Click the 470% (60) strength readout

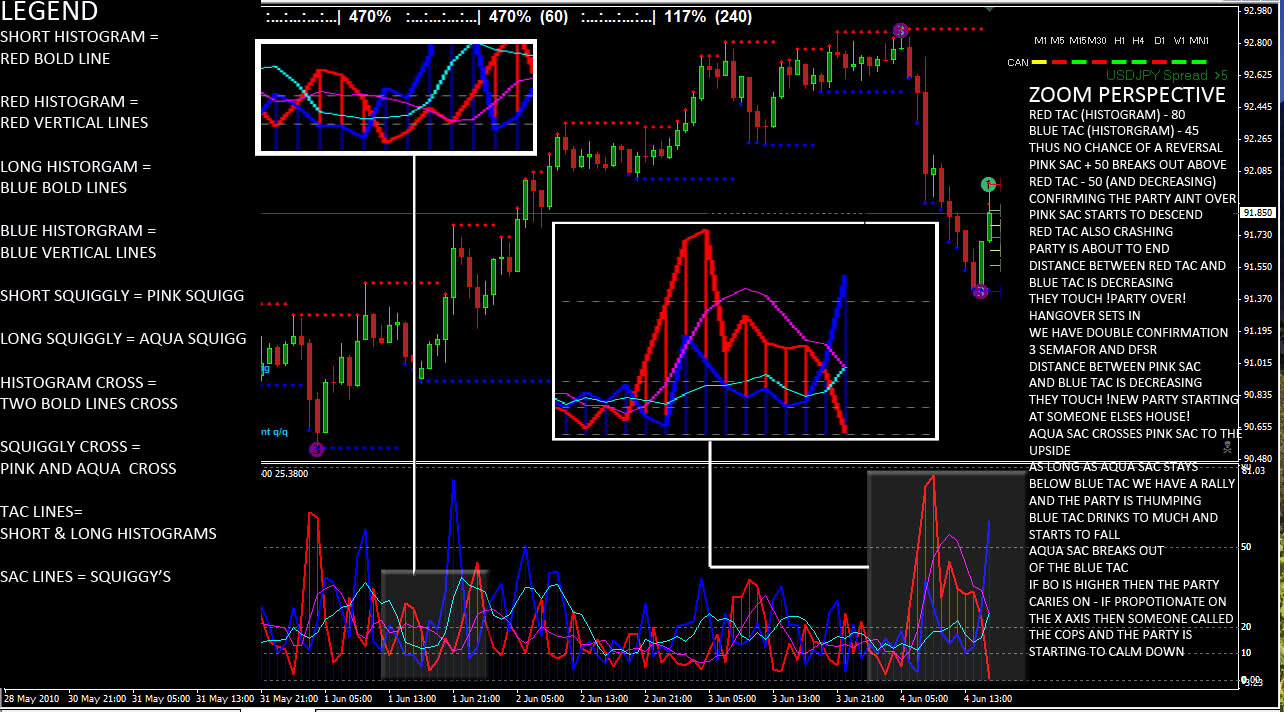[528, 16]
